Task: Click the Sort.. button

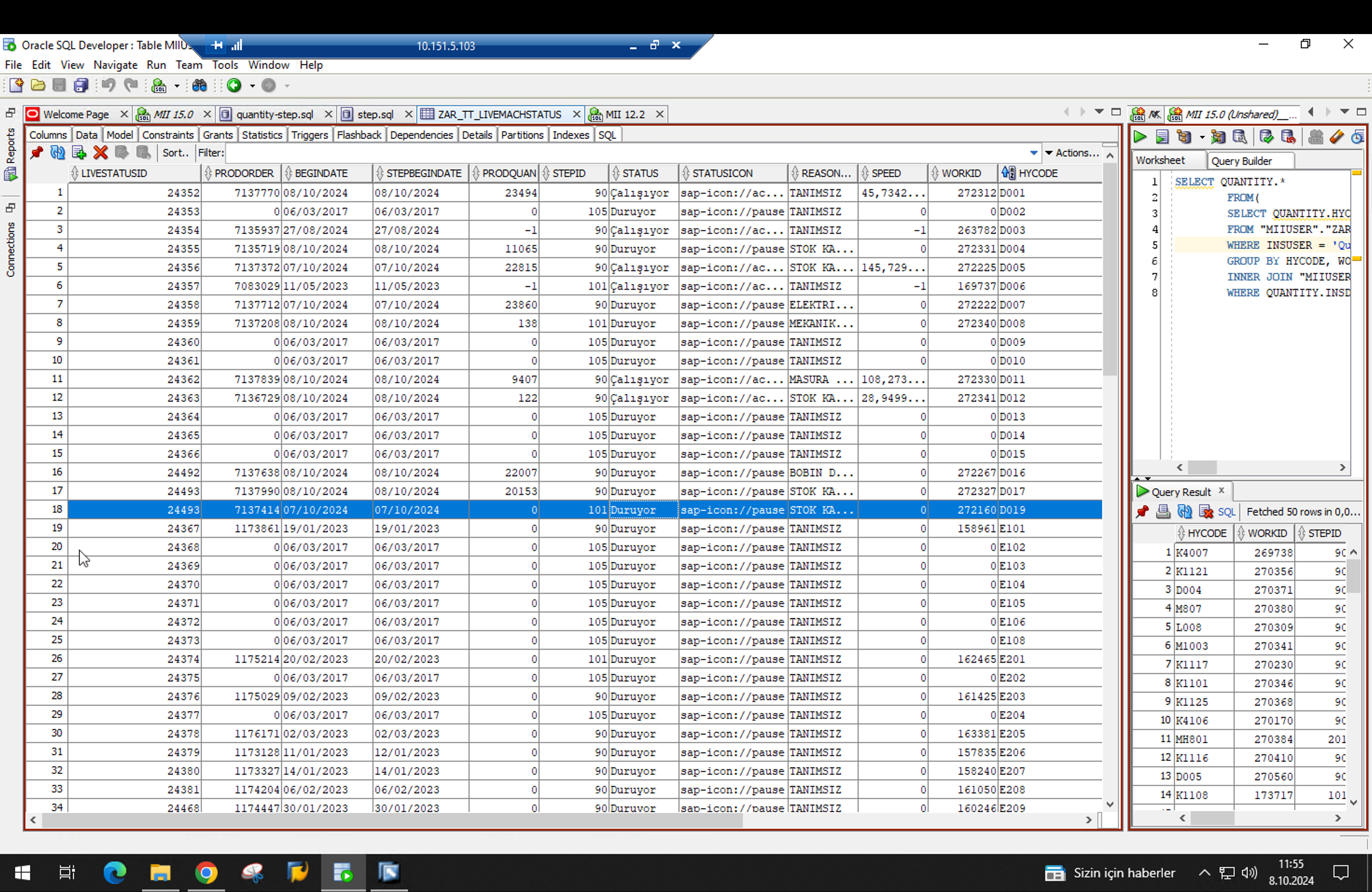Action: coord(175,153)
